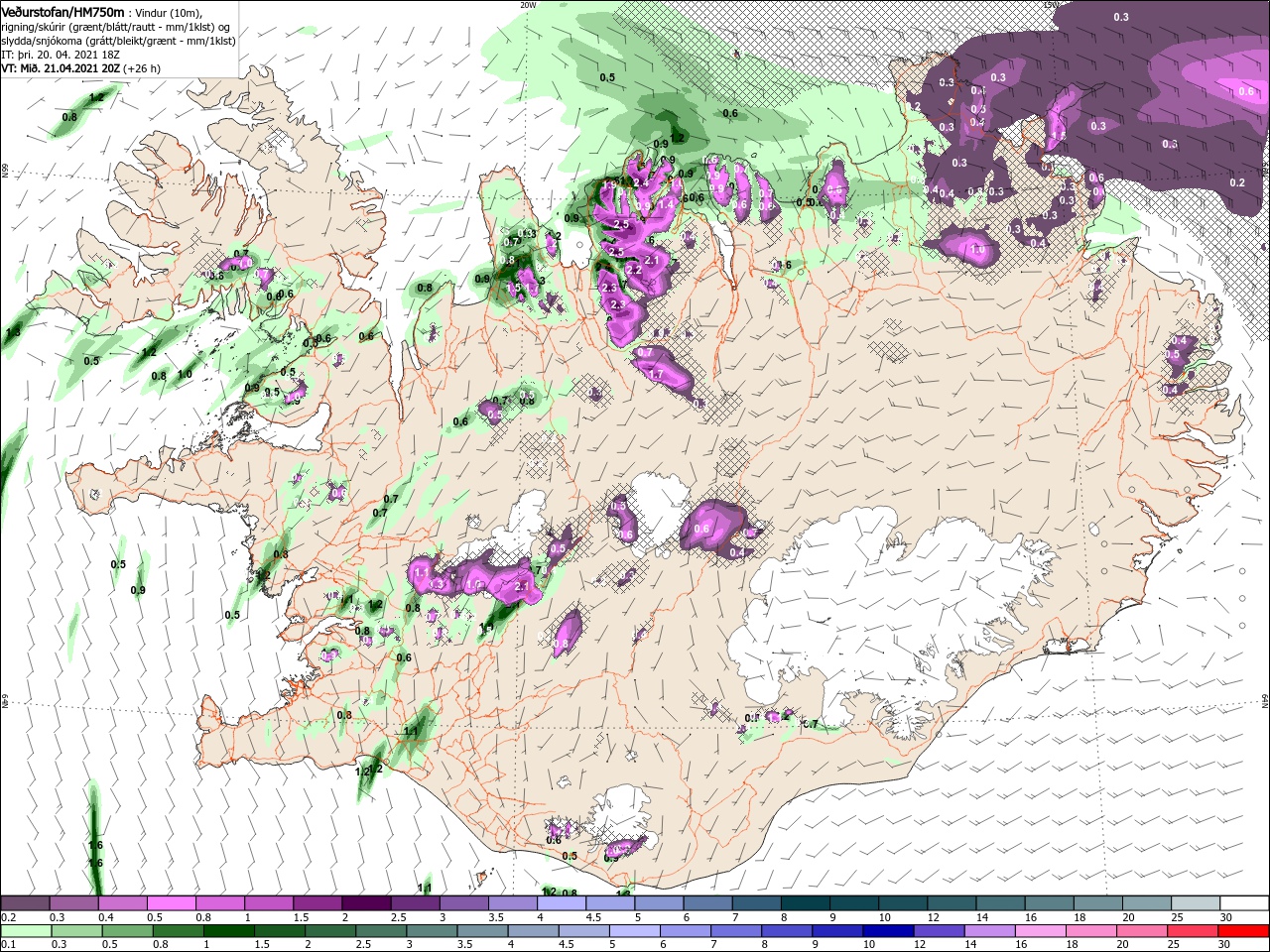1270x952 pixels.
Task: Click the '(+26 h)' forecast offset text
Action: (142, 68)
